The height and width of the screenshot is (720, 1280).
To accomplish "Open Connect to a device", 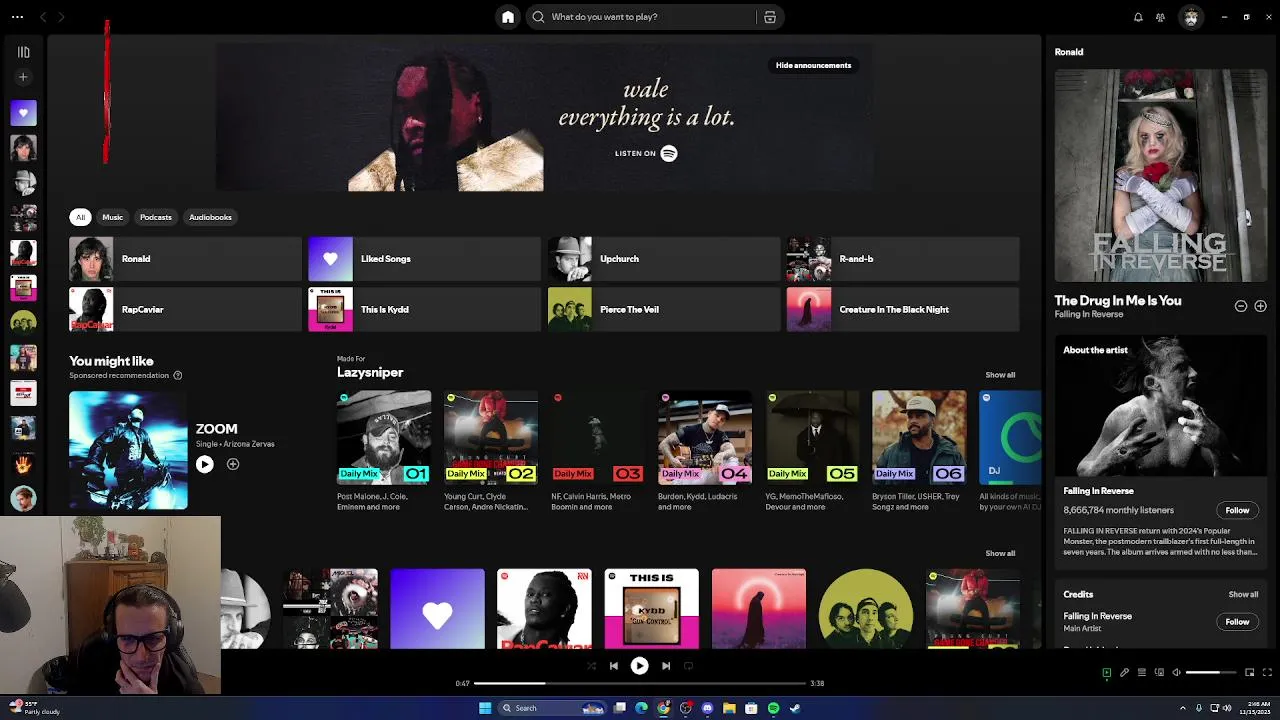I will (x=1158, y=673).
